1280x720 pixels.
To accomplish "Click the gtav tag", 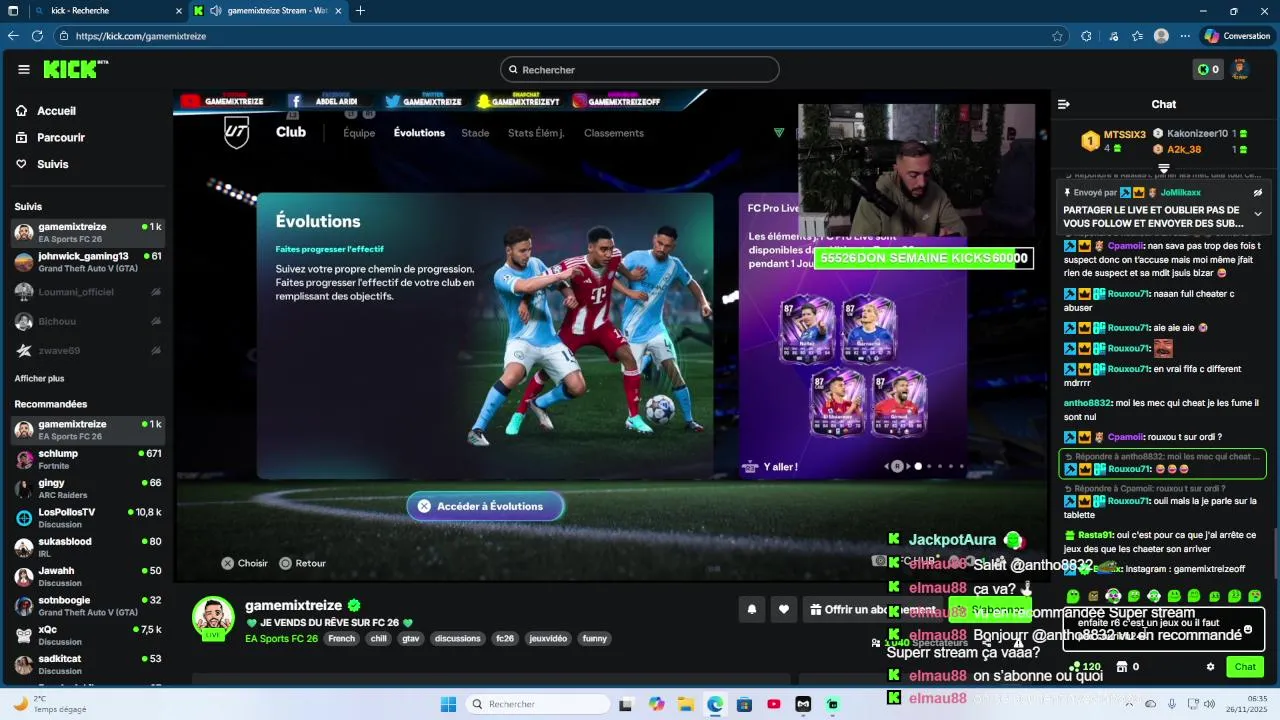I will pos(411,638).
